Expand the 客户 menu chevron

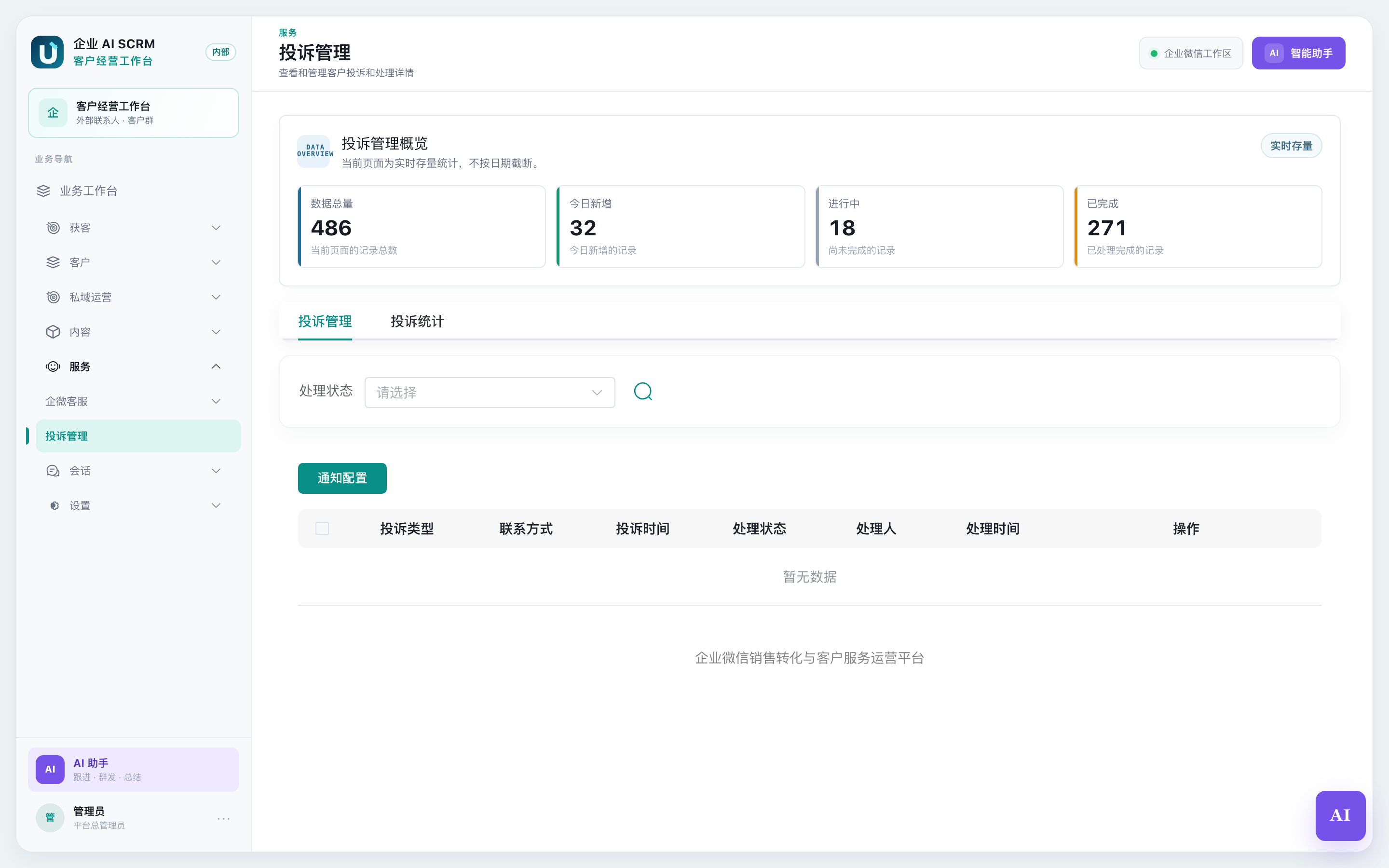[x=216, y=262]
